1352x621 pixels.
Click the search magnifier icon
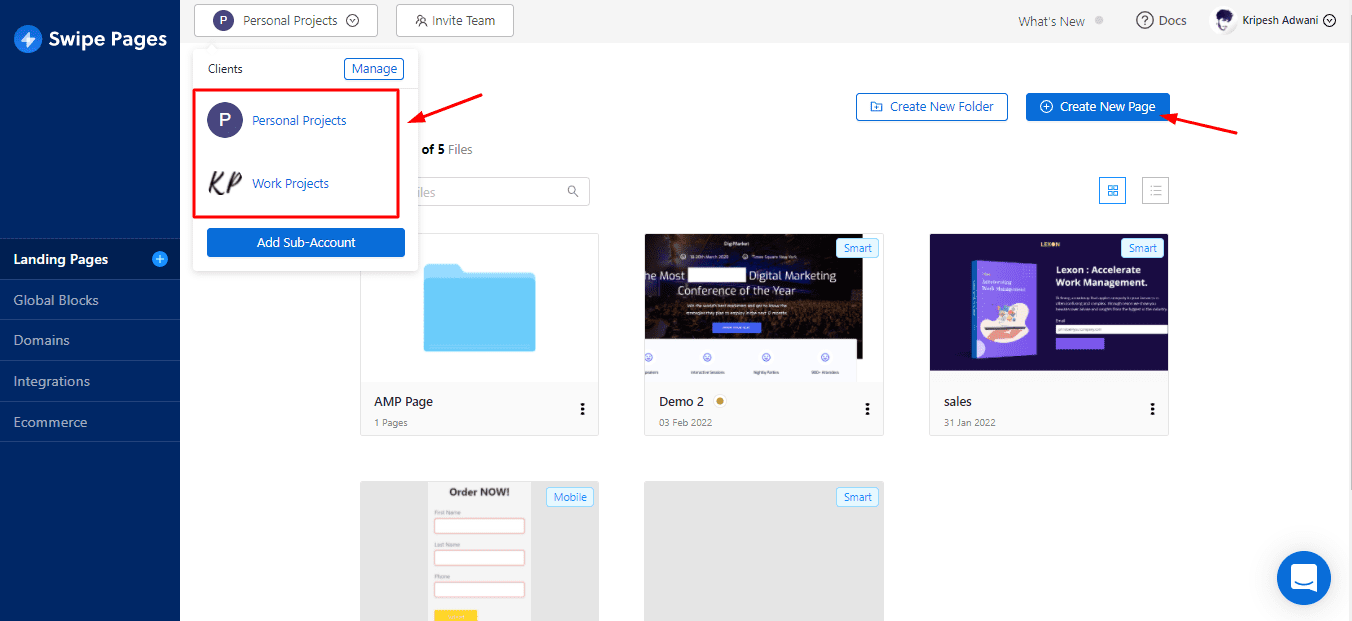click(x=573, y=191)
